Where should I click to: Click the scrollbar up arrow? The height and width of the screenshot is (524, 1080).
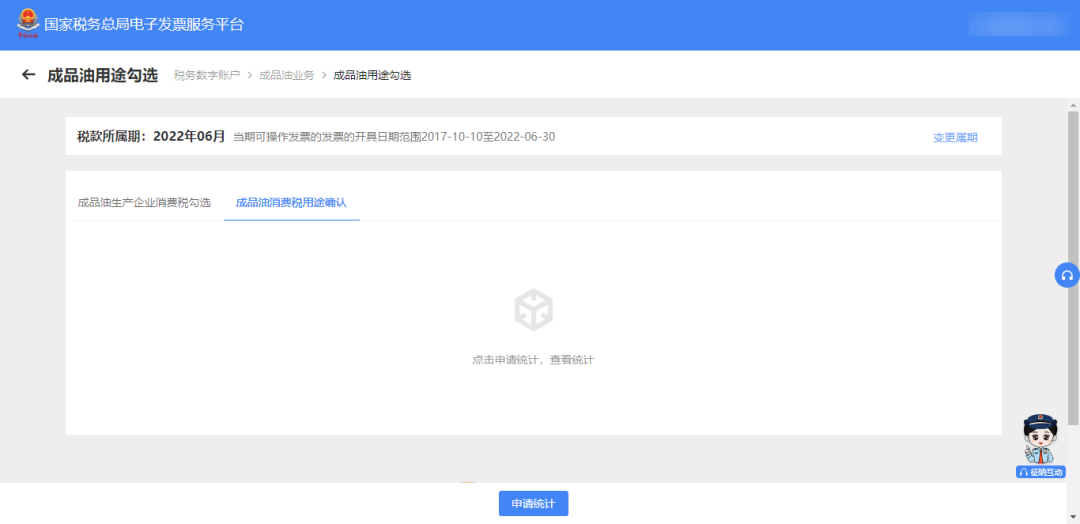(x=1073, y=105)
